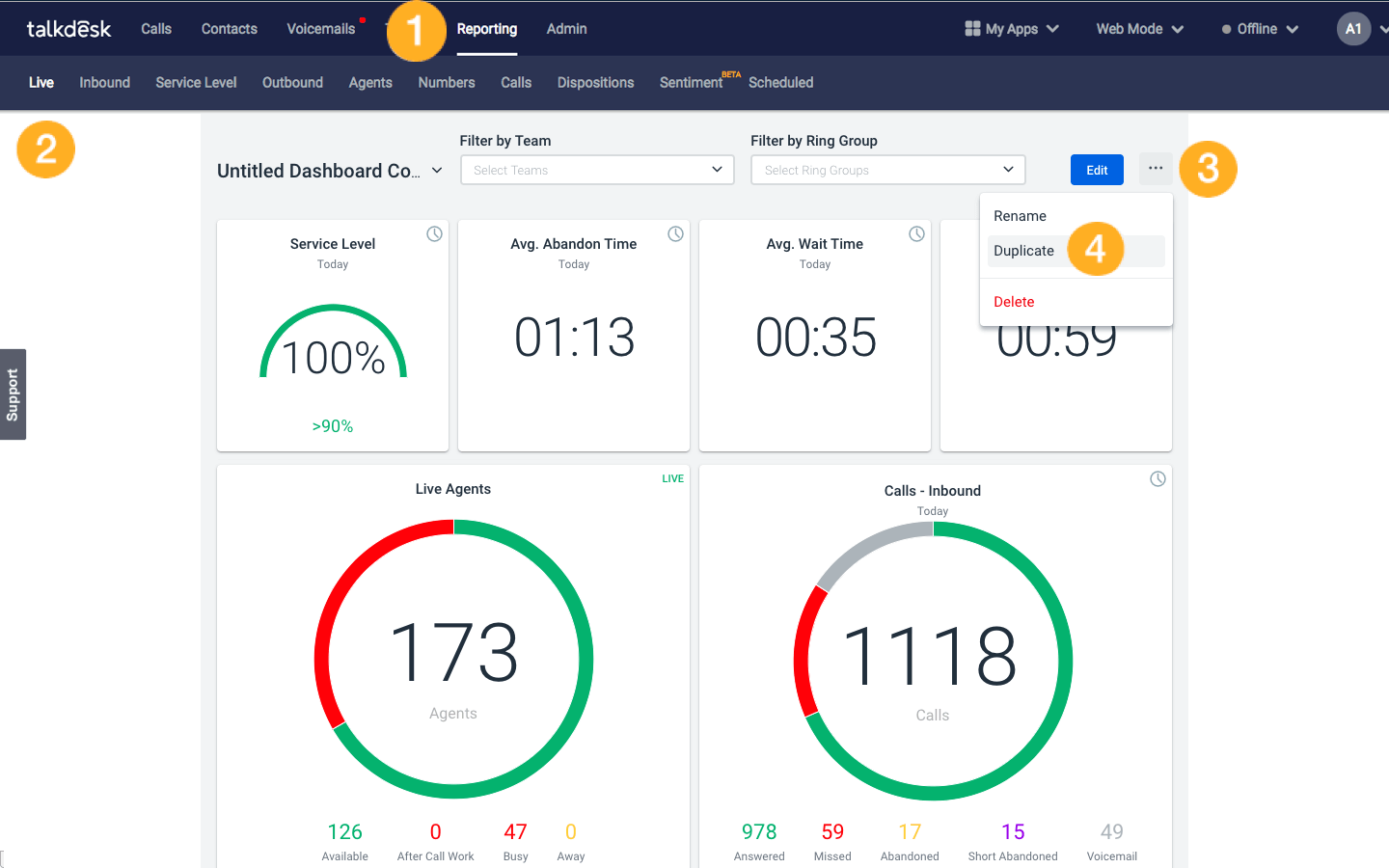
Task: Switch to the Service Level tab
Action: [196, 83]
